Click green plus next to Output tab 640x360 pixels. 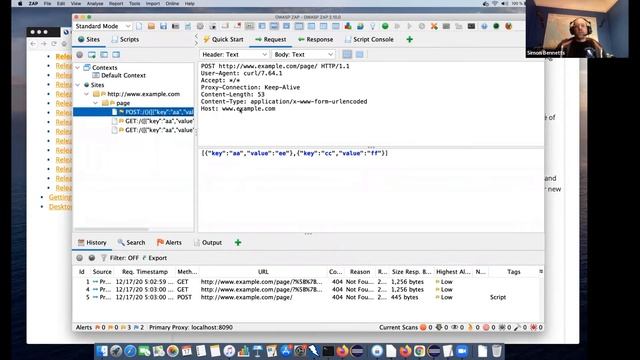(x=238, y=242)
